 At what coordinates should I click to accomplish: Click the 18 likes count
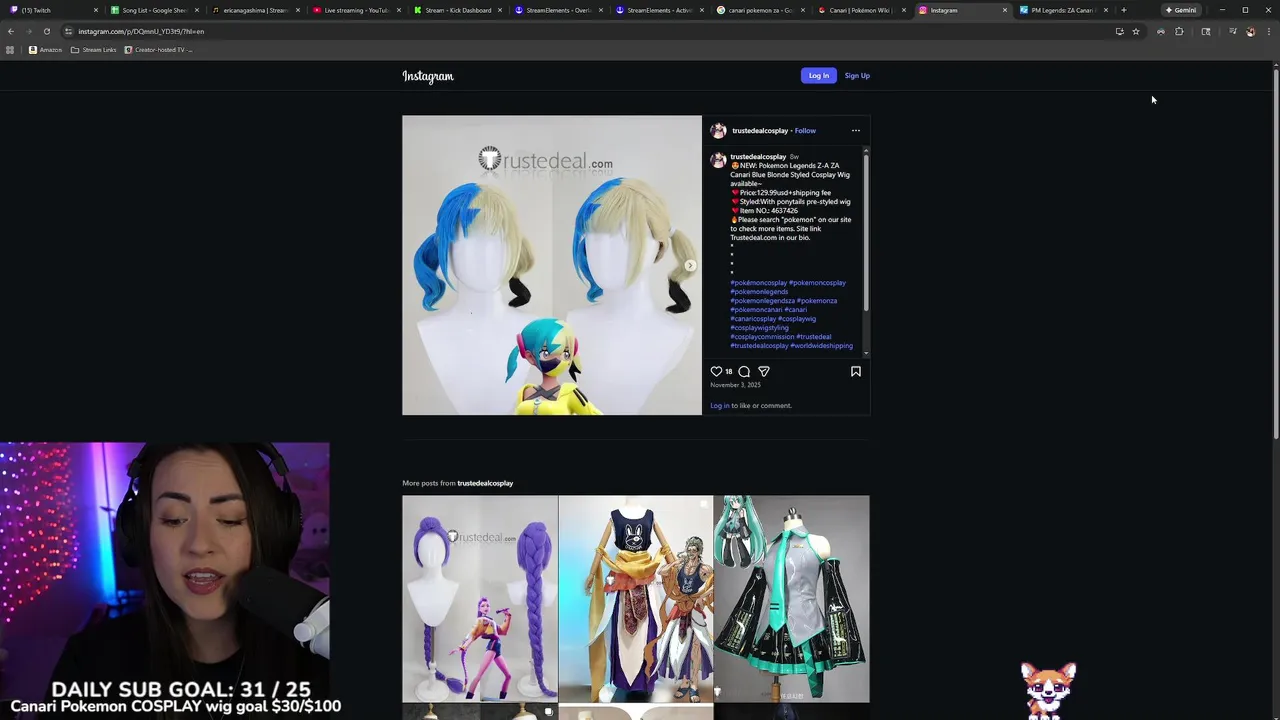[728, 371]
